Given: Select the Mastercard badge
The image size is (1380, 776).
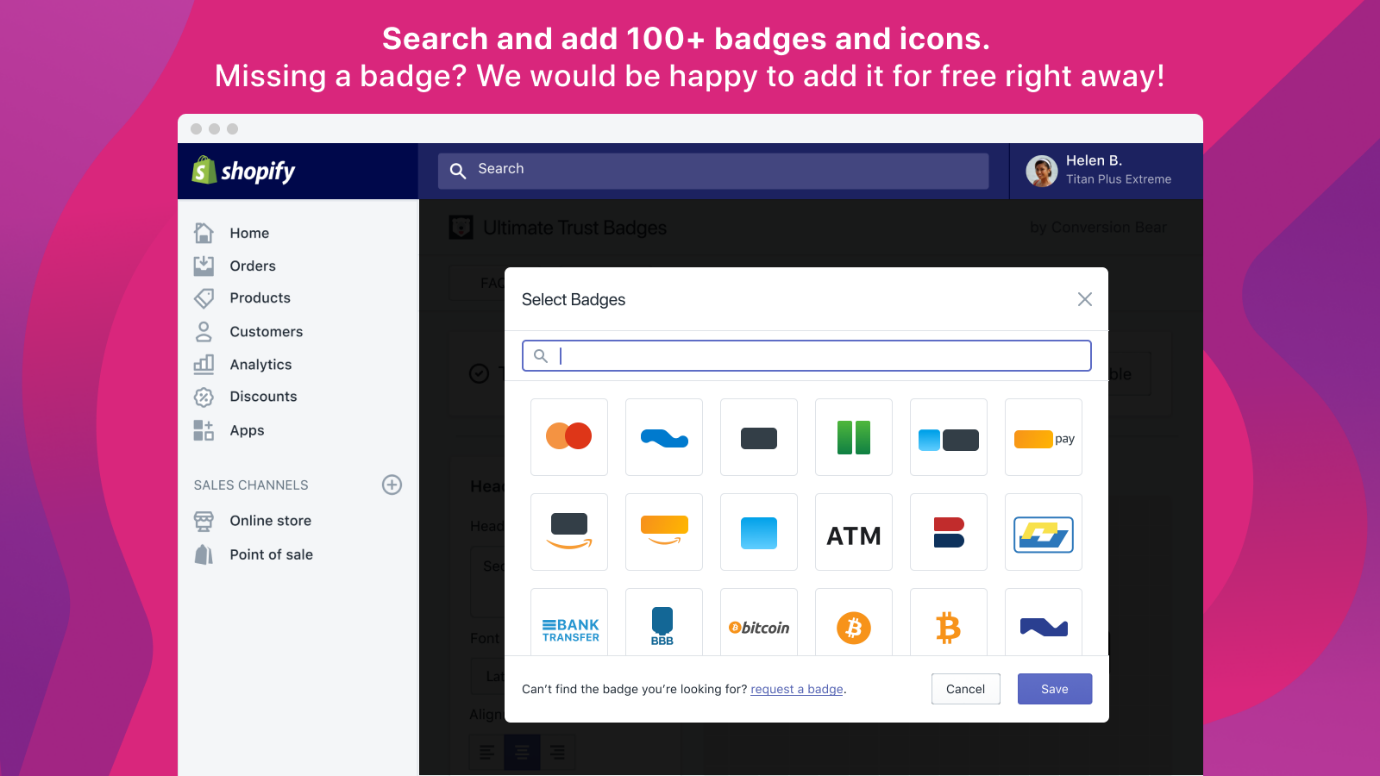Looking at the screenshot, I should (569, 437).
